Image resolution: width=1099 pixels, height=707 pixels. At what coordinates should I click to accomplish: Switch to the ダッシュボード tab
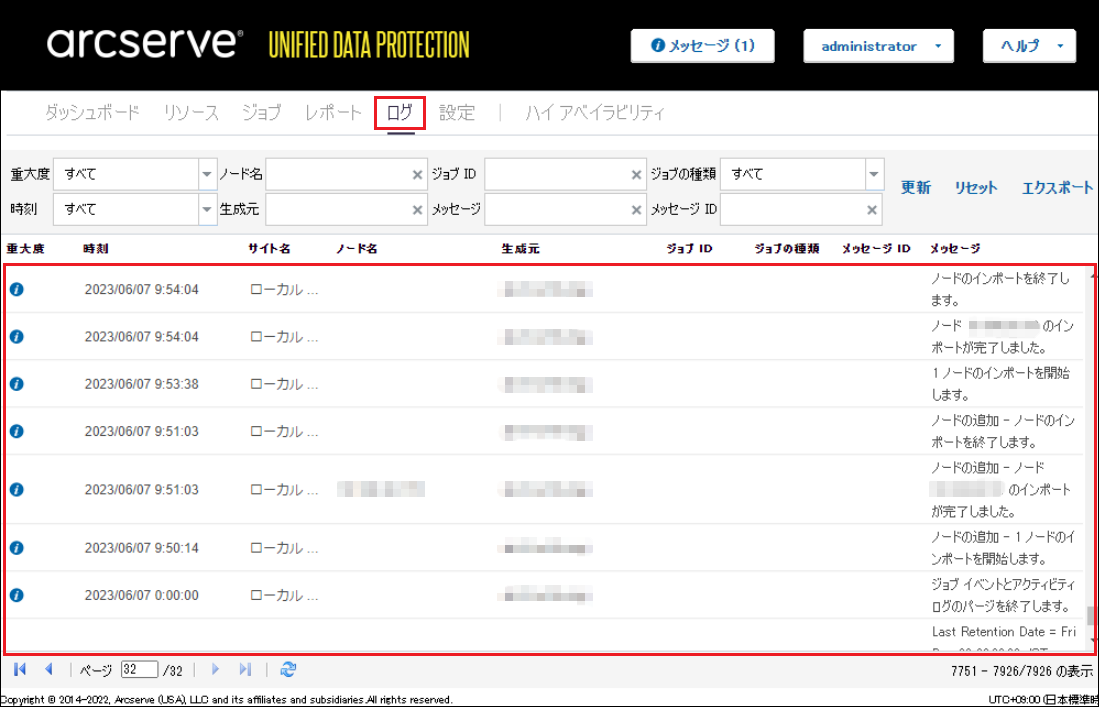point(92,113)
